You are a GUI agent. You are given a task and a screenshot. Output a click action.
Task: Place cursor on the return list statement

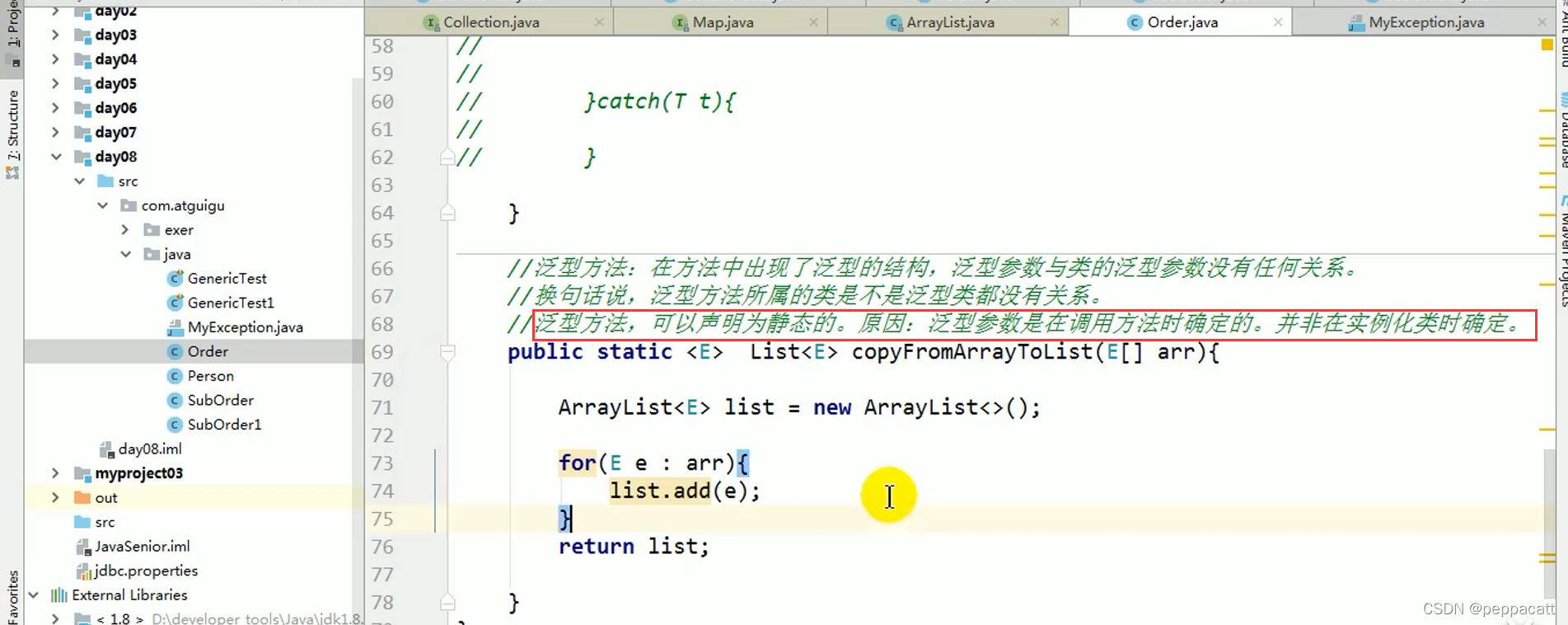633,546
